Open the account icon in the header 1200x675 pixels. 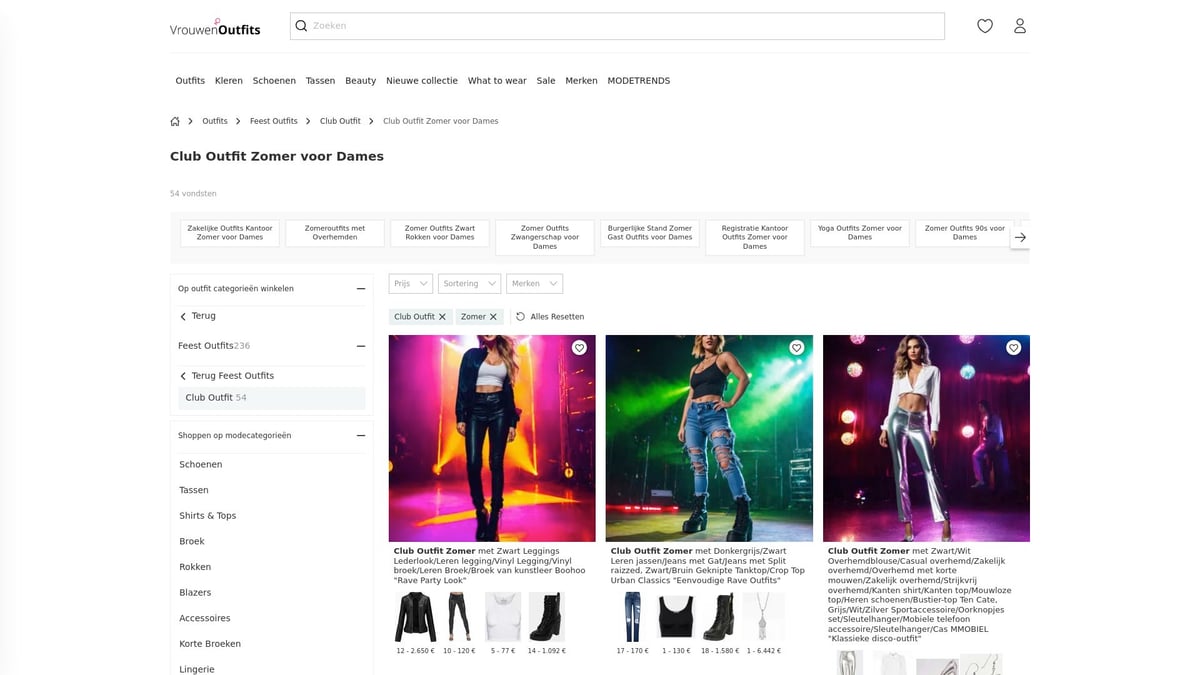[1020, 26]
